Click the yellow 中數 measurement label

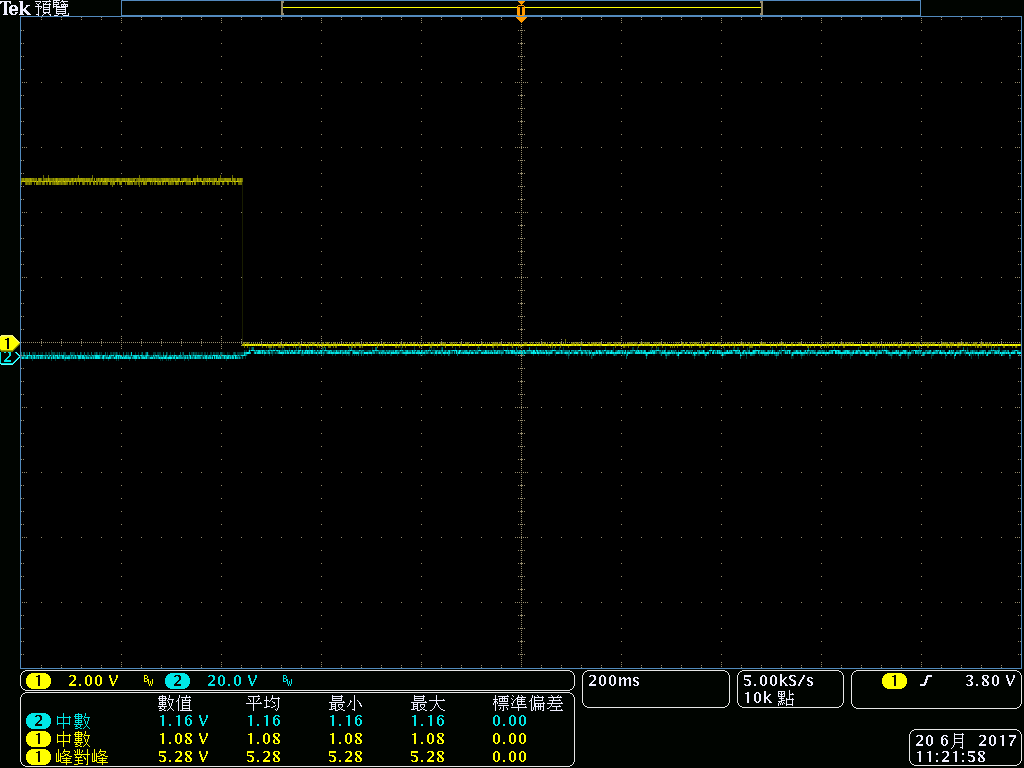coord(74,739)
